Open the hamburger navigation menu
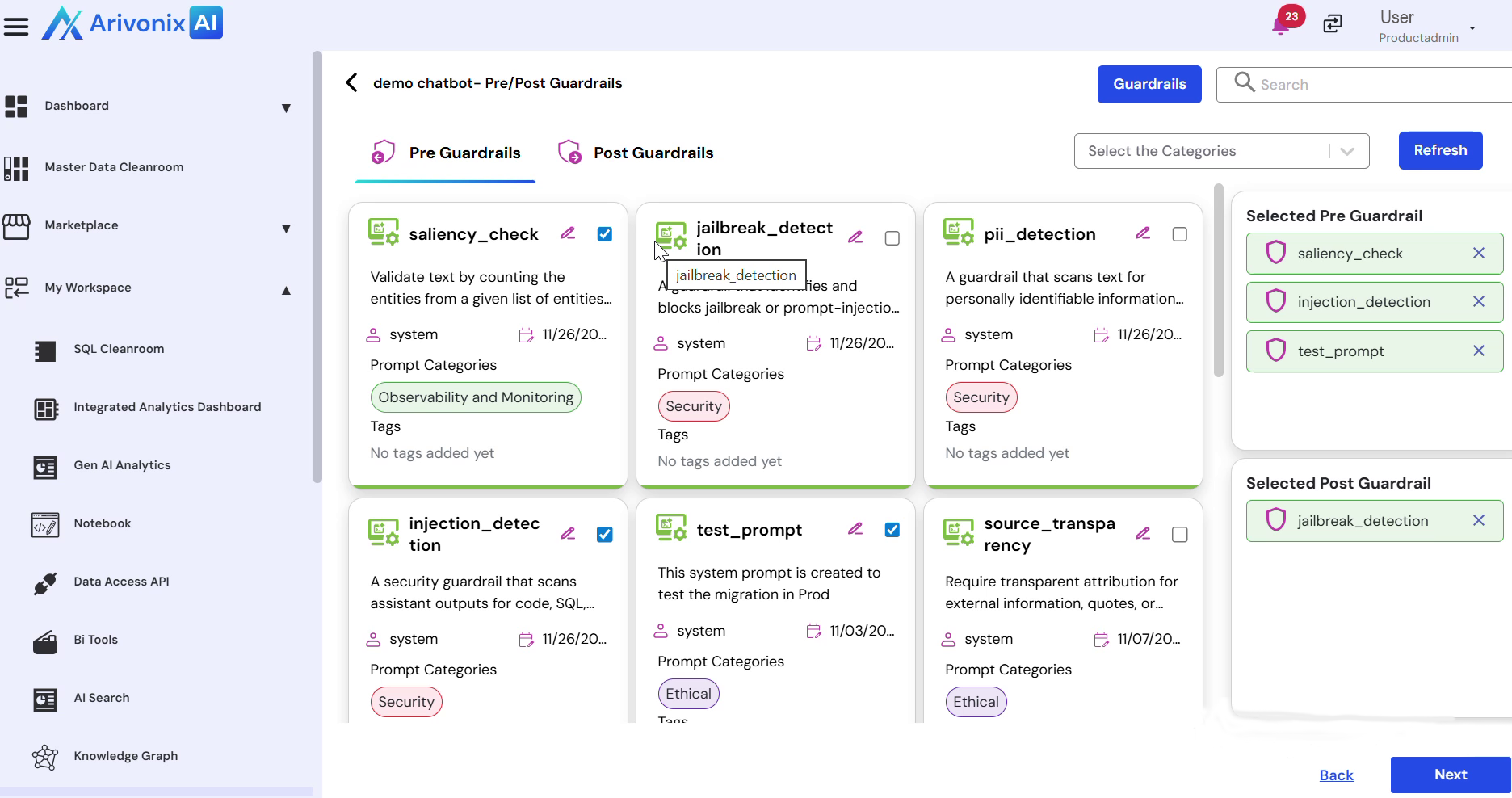 (x=16, y=27)
